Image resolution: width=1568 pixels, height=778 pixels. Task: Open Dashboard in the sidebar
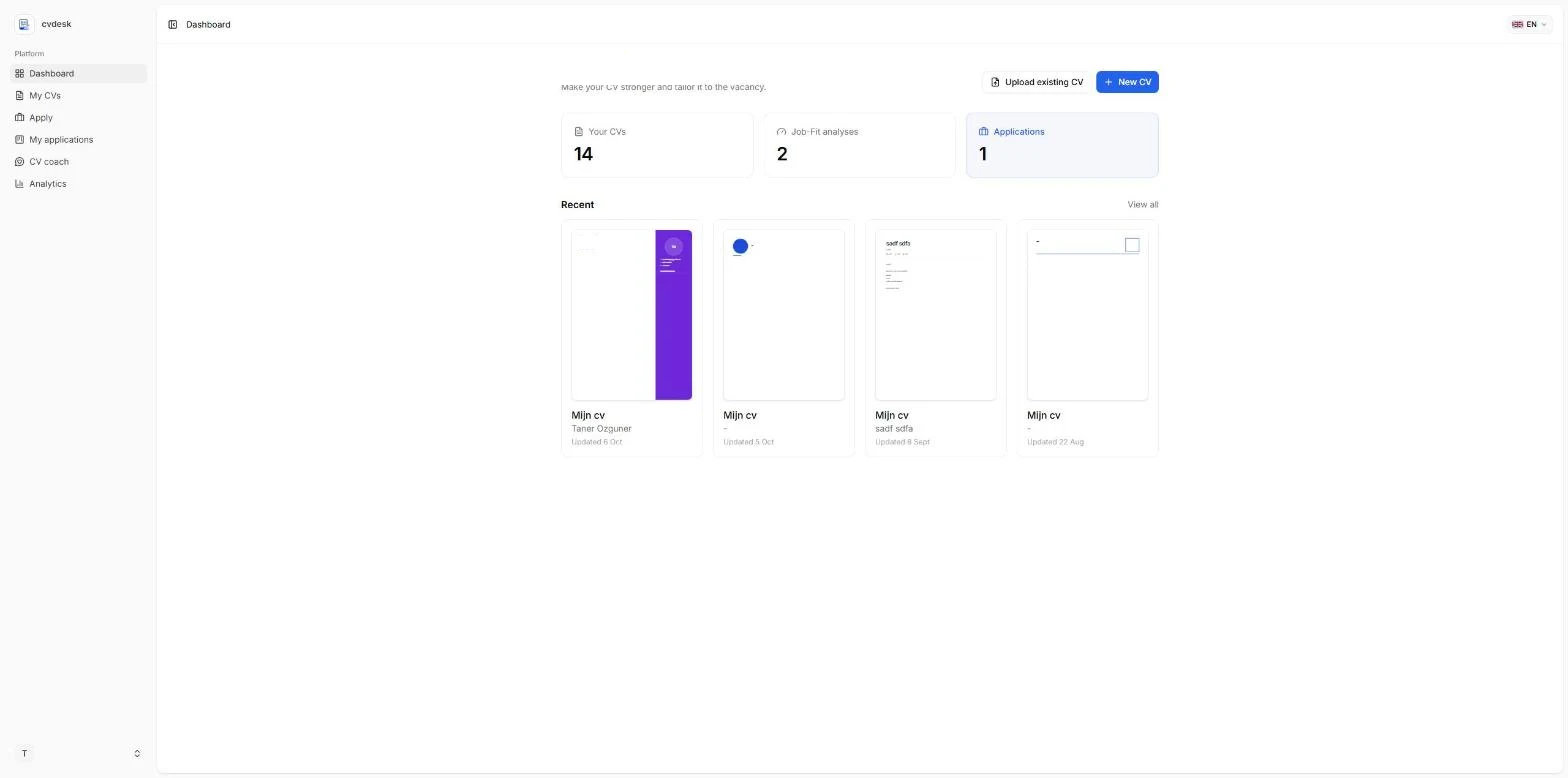point(78,73)
